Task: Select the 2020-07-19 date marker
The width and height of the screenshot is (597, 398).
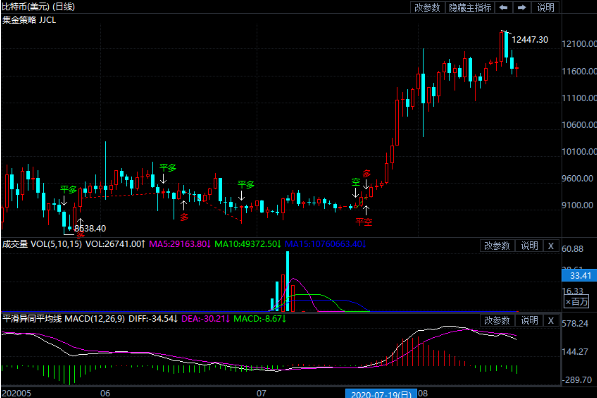Action: 381,394
